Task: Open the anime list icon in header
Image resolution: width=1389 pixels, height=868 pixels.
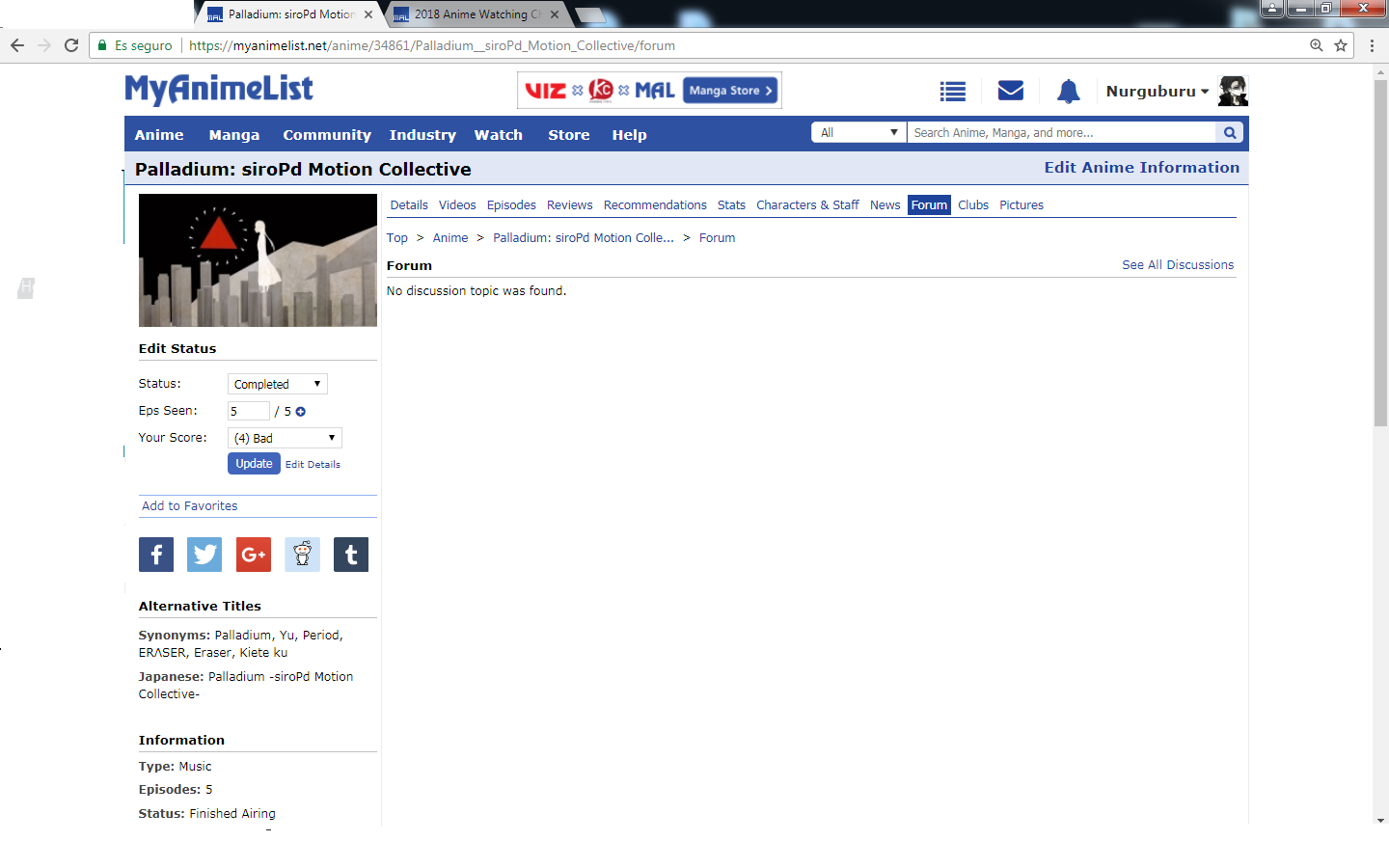Action: point(953,92)
